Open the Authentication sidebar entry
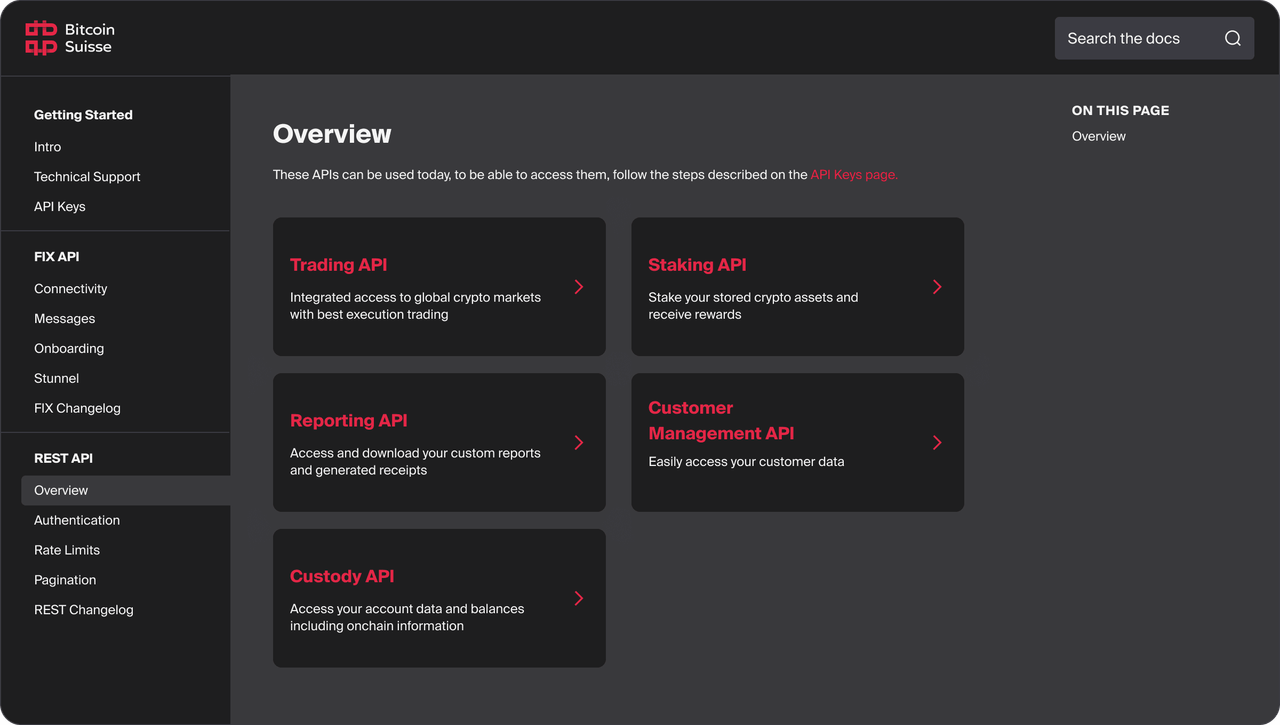1280x725 pixels. click(x=77, y=520)
